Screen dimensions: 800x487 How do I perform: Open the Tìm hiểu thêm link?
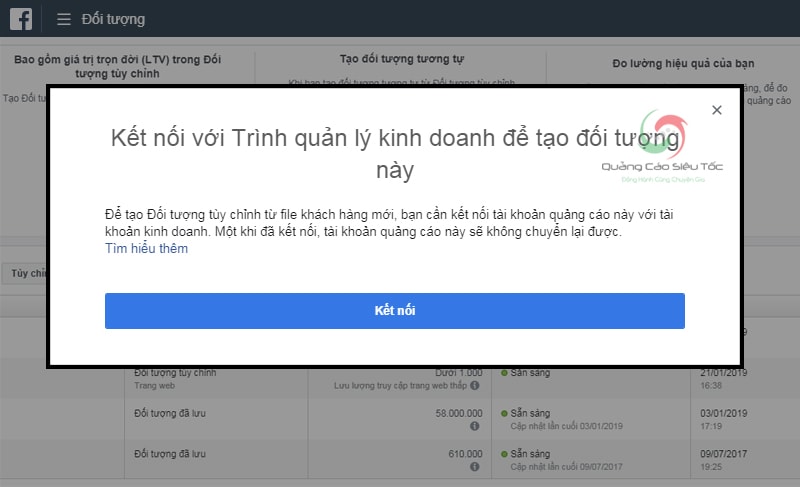click(x=146, y=248)
